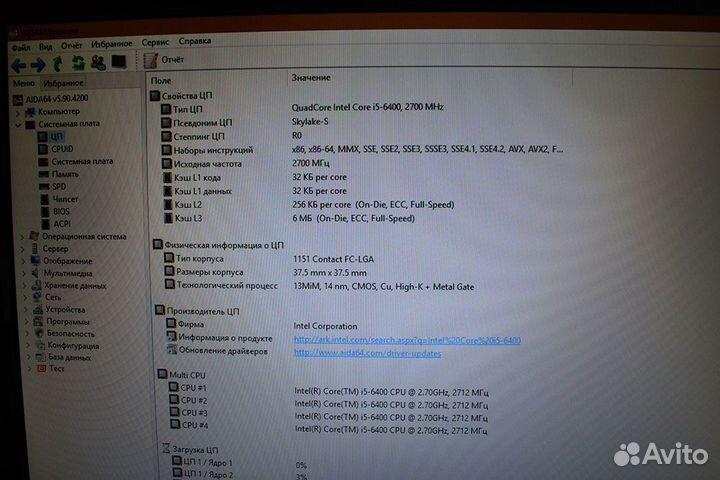Image resolution: width=720 pixels, height=480 pixels.
Task: Move up one level with the green up arrow
Action: (x=58, y=64)
